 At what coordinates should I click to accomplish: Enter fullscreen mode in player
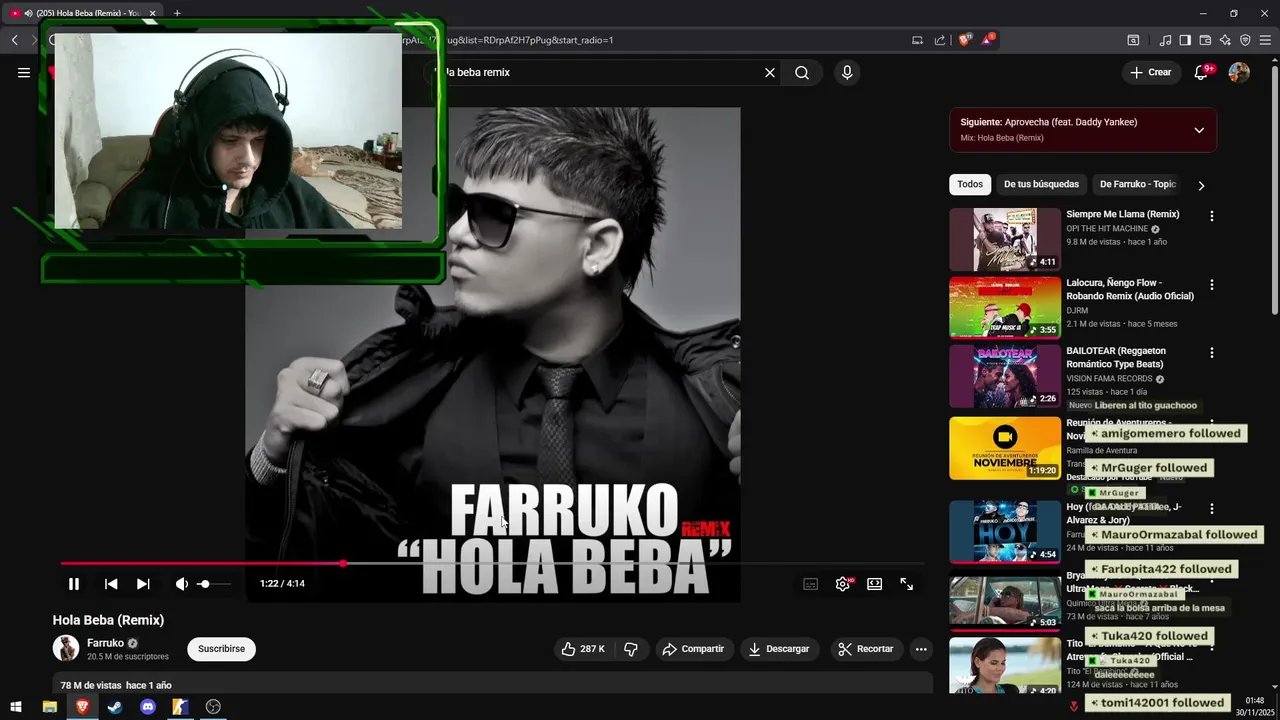(907, 584)
